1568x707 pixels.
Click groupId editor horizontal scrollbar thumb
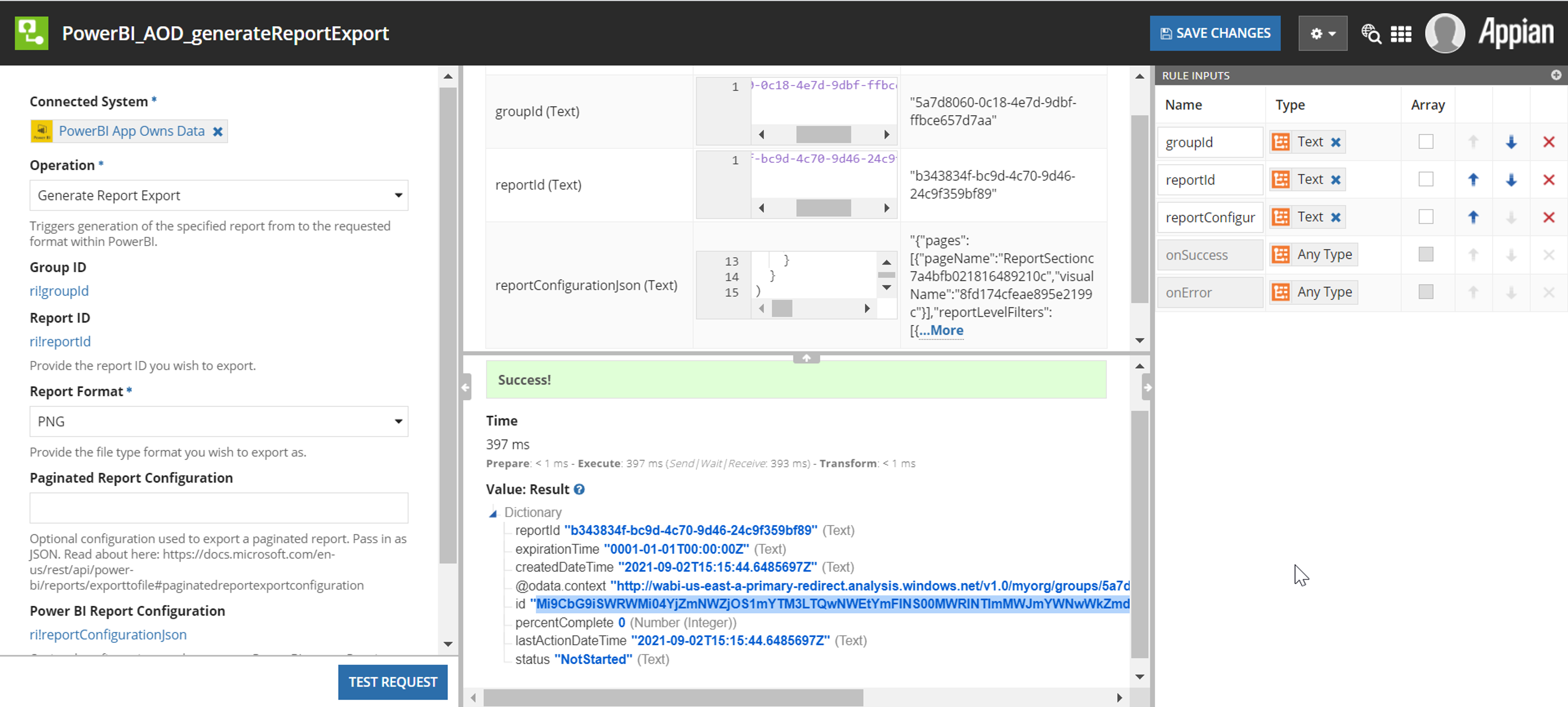(823, 134)
